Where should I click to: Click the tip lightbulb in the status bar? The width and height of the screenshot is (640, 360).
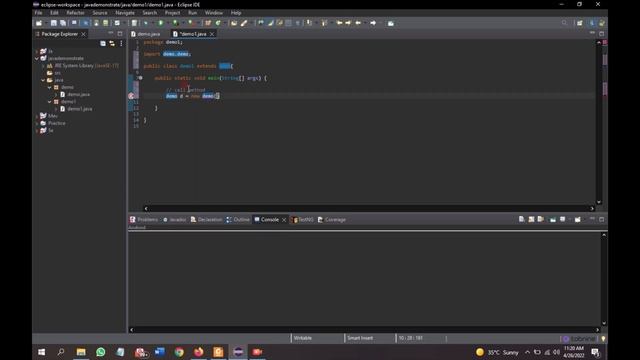(603, 339)
